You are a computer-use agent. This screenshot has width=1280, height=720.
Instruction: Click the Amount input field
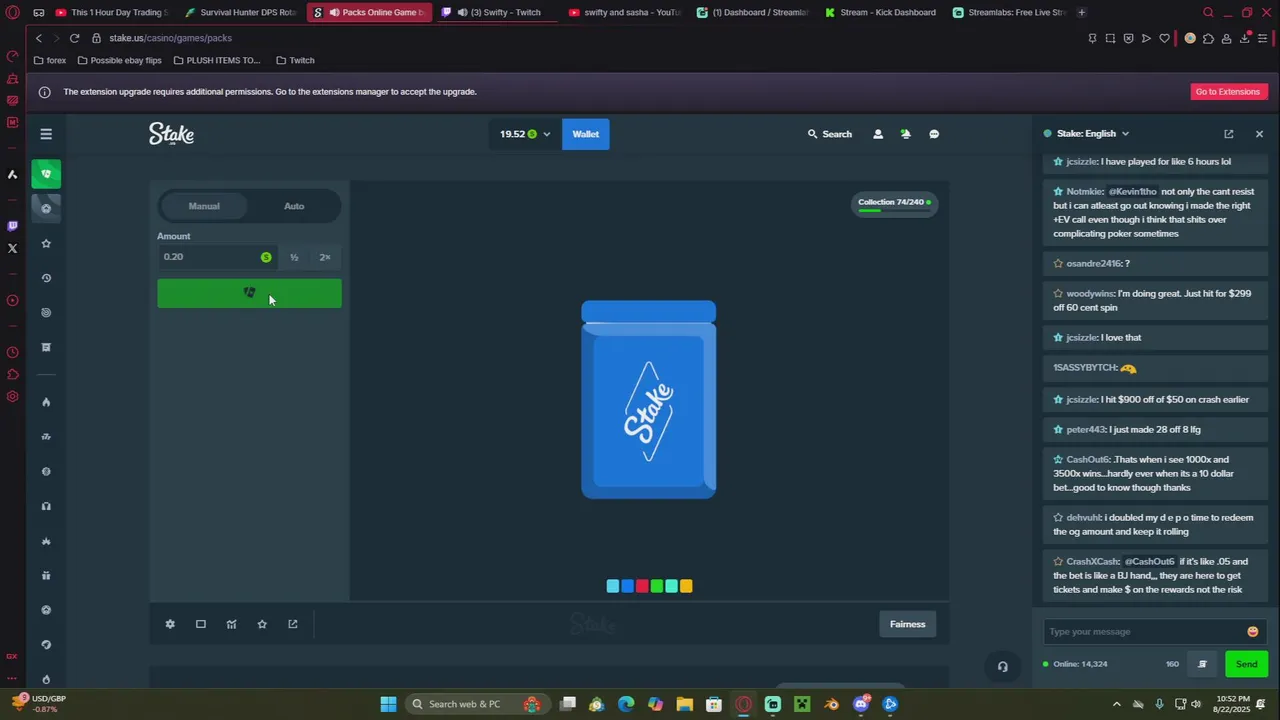(218, 257)
